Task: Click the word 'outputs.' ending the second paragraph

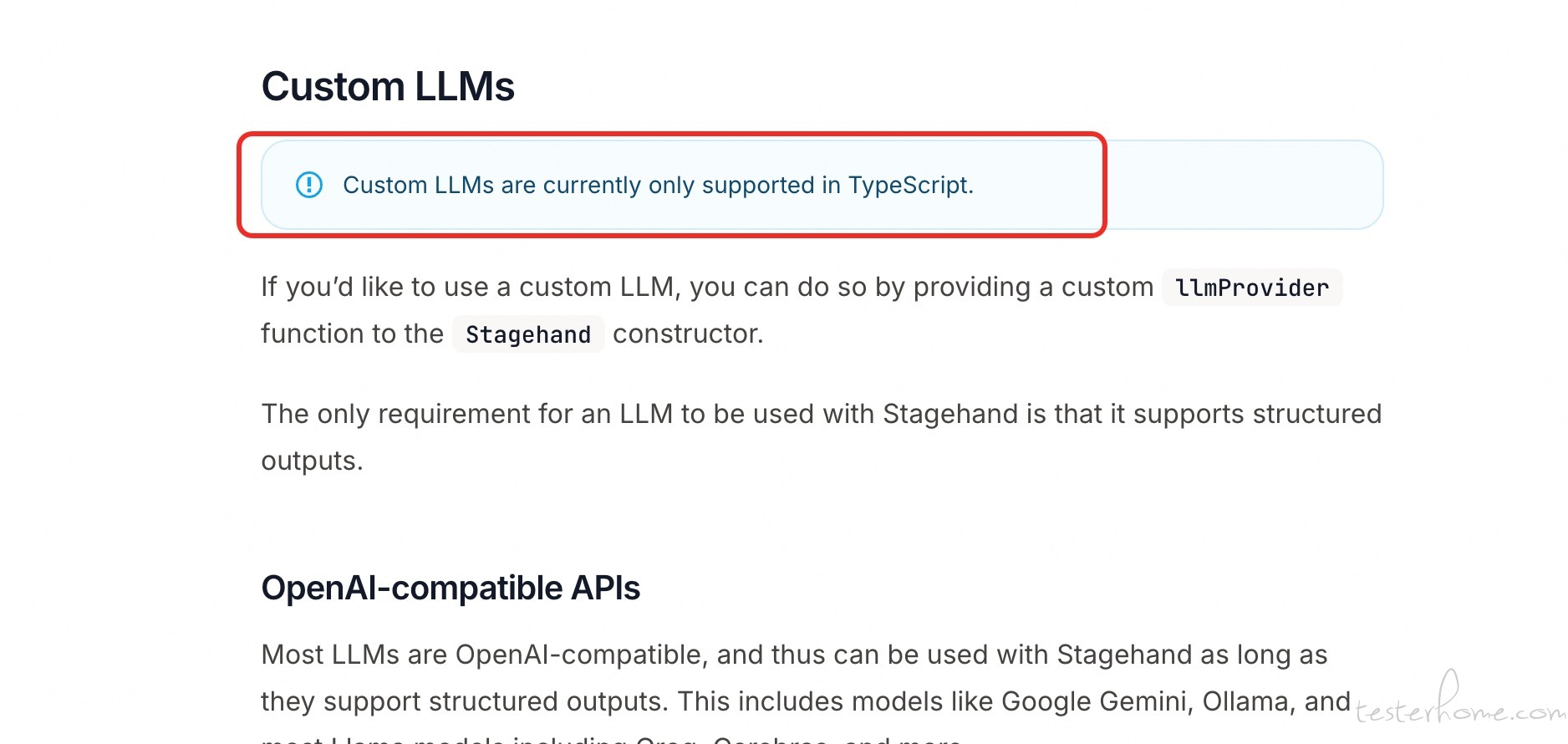Action: coord(313,461)
